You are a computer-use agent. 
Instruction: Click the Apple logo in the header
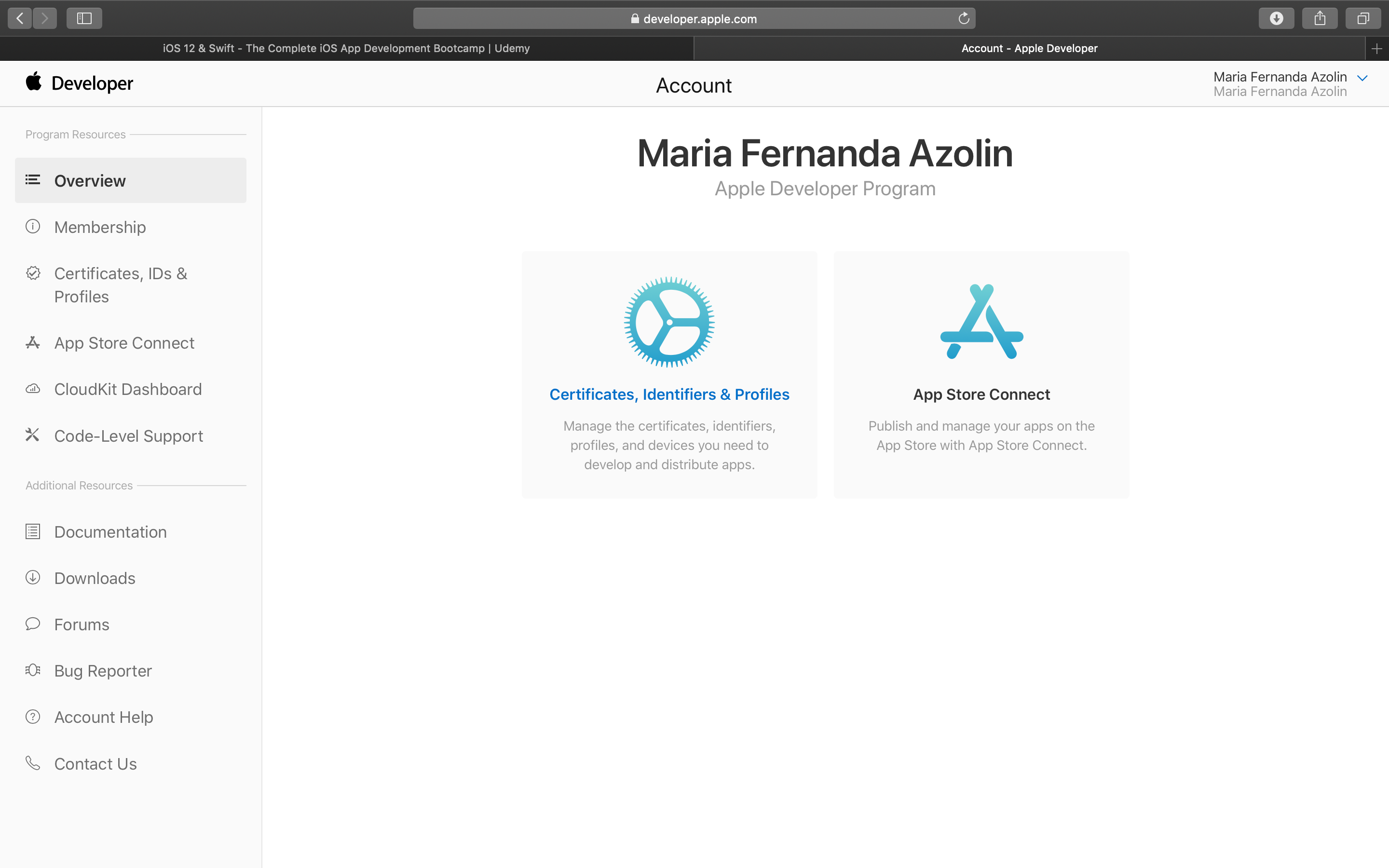pos(34,81)
